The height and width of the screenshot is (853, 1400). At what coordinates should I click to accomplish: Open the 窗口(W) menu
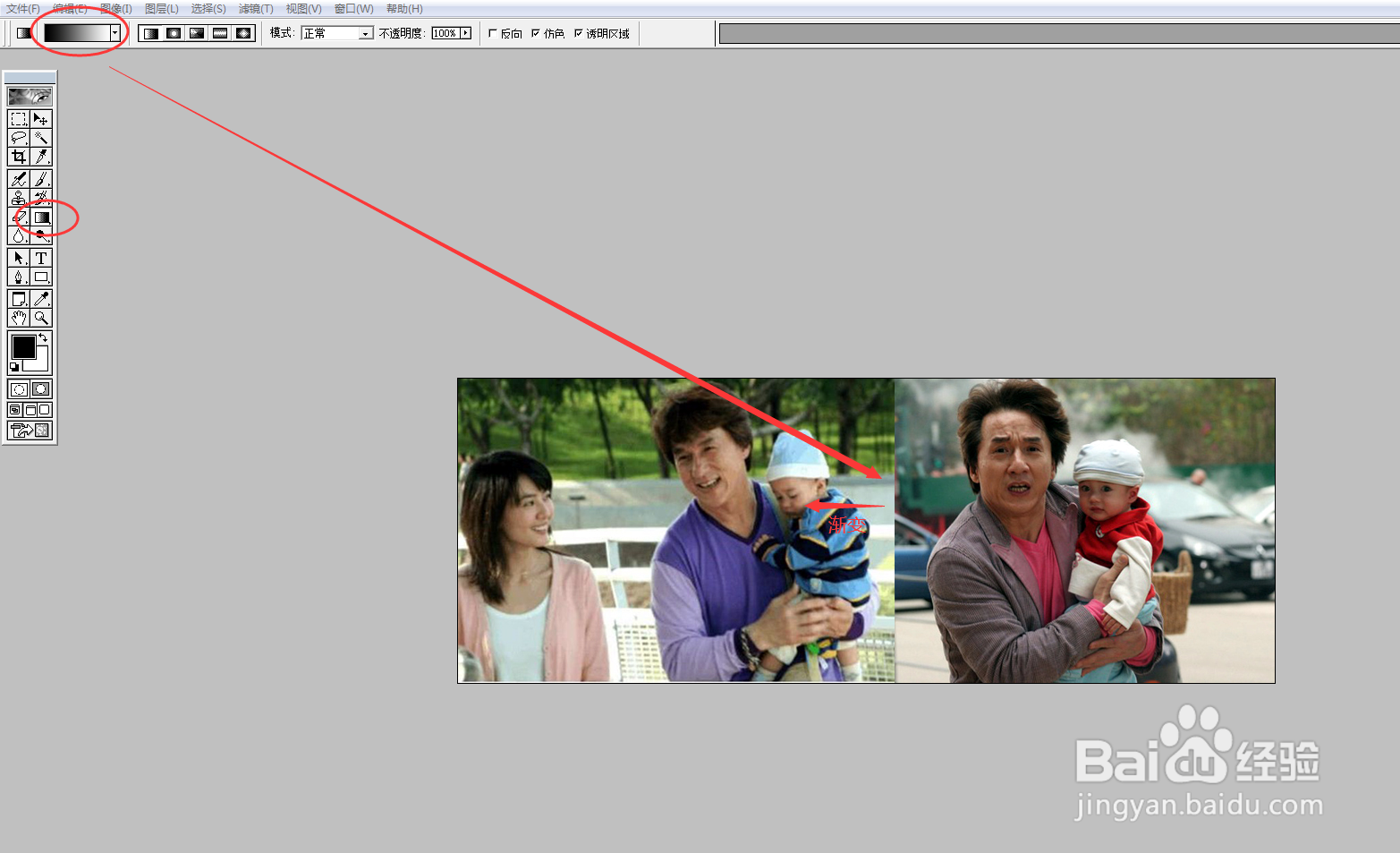pos(353,9)
